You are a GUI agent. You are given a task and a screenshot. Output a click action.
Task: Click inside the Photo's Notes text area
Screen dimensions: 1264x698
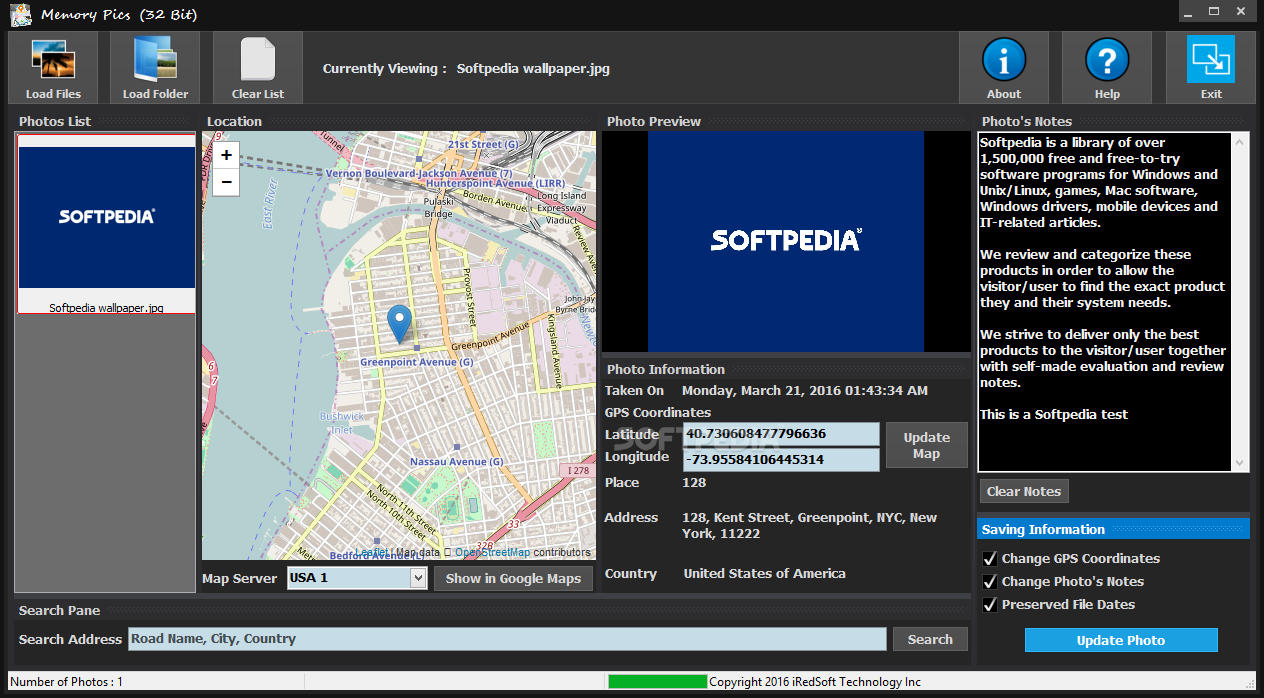[1105, 302]
